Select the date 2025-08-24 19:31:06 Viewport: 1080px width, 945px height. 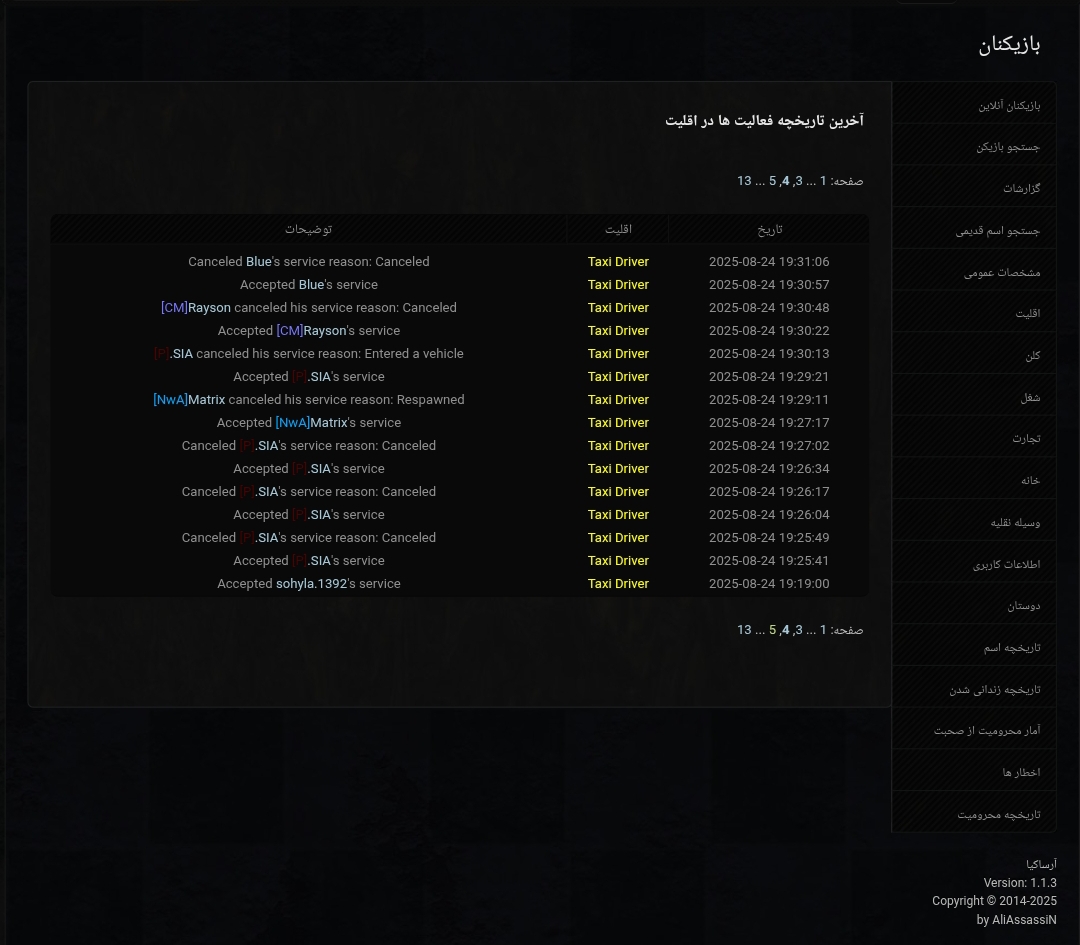769,262
